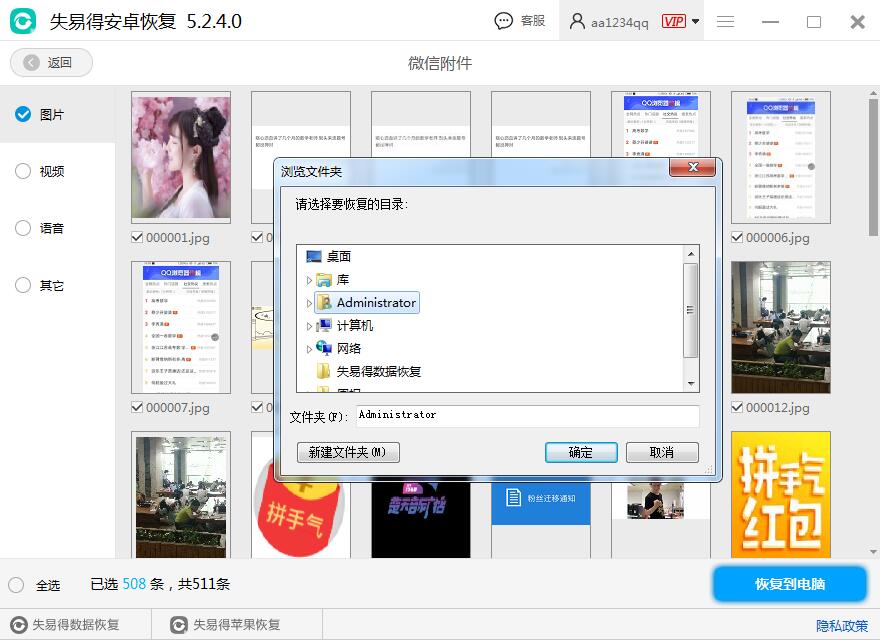Viewport: 880px width, 640px height.
Task: Click the 失易得安卓恢复 app logo icon
Action: pos(22,20)
